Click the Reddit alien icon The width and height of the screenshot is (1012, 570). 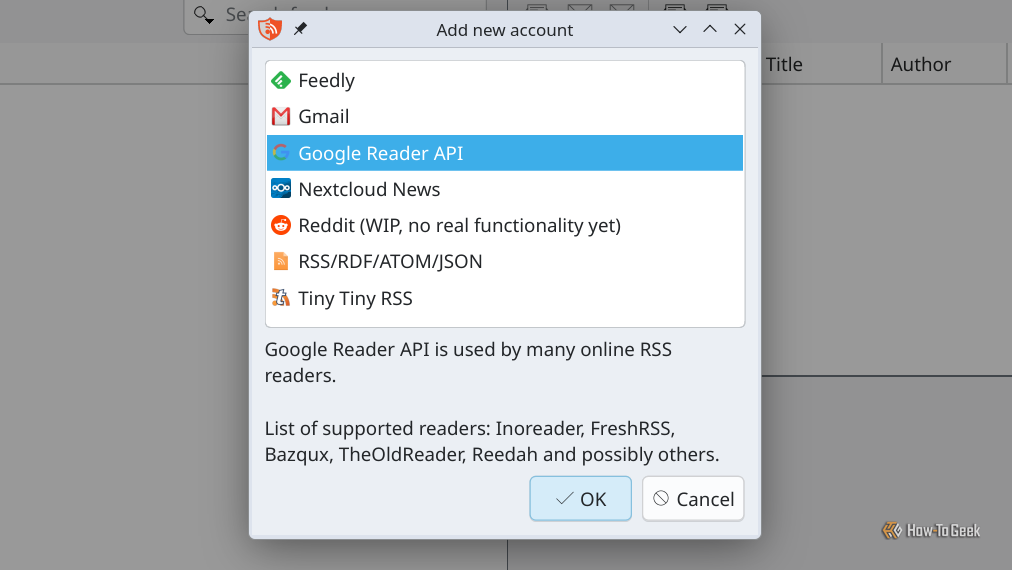(281, 225)
